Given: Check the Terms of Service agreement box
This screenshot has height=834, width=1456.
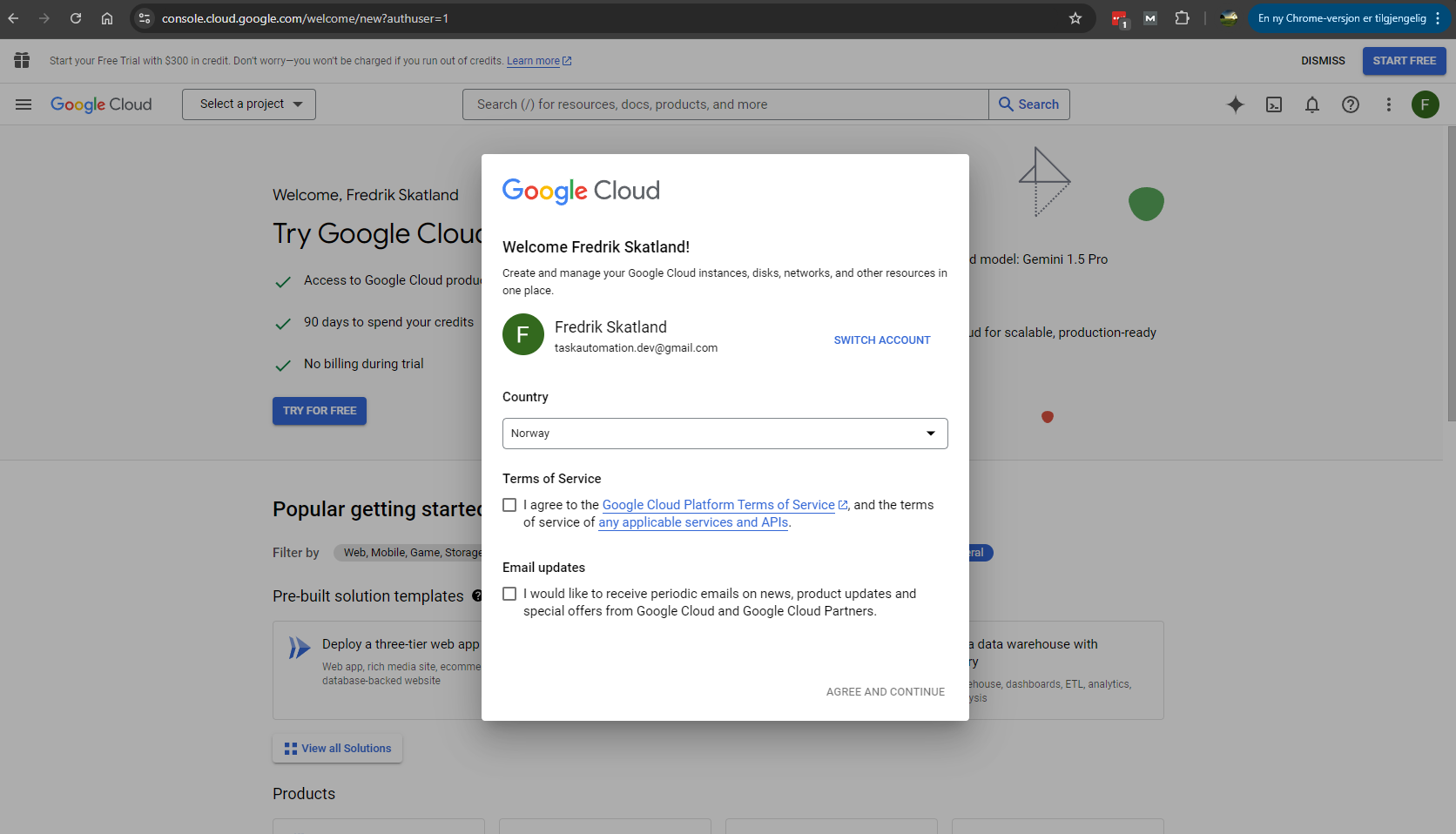Looking at the screenshot, I should click(x=509, y=505).
